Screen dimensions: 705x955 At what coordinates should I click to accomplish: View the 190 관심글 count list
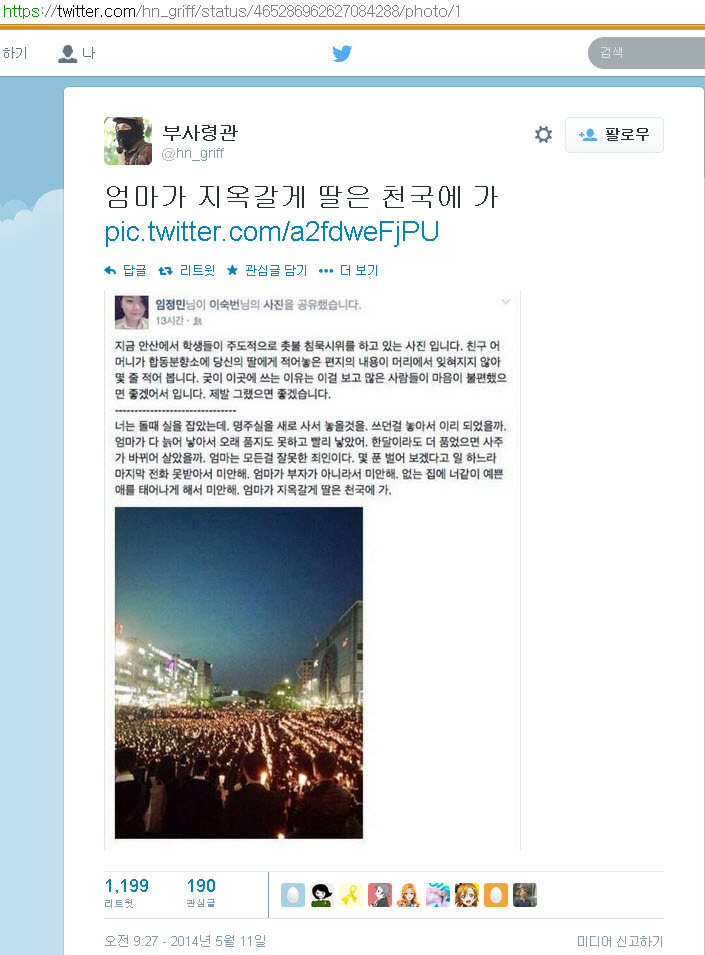(201, 893)
